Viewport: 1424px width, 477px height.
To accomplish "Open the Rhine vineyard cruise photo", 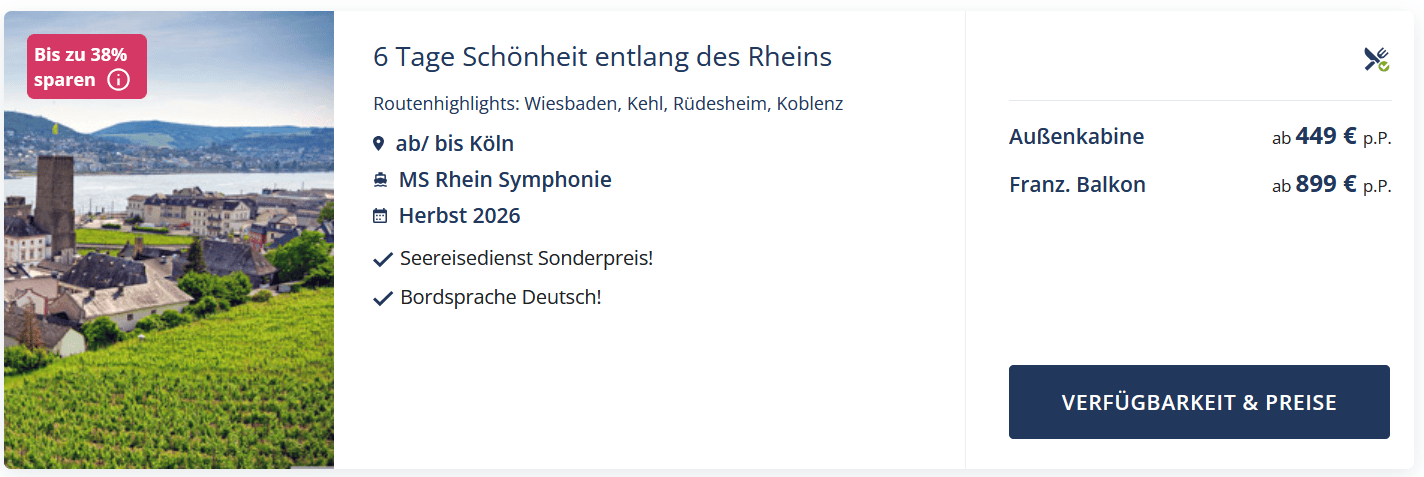I will (x=169, y=240).
